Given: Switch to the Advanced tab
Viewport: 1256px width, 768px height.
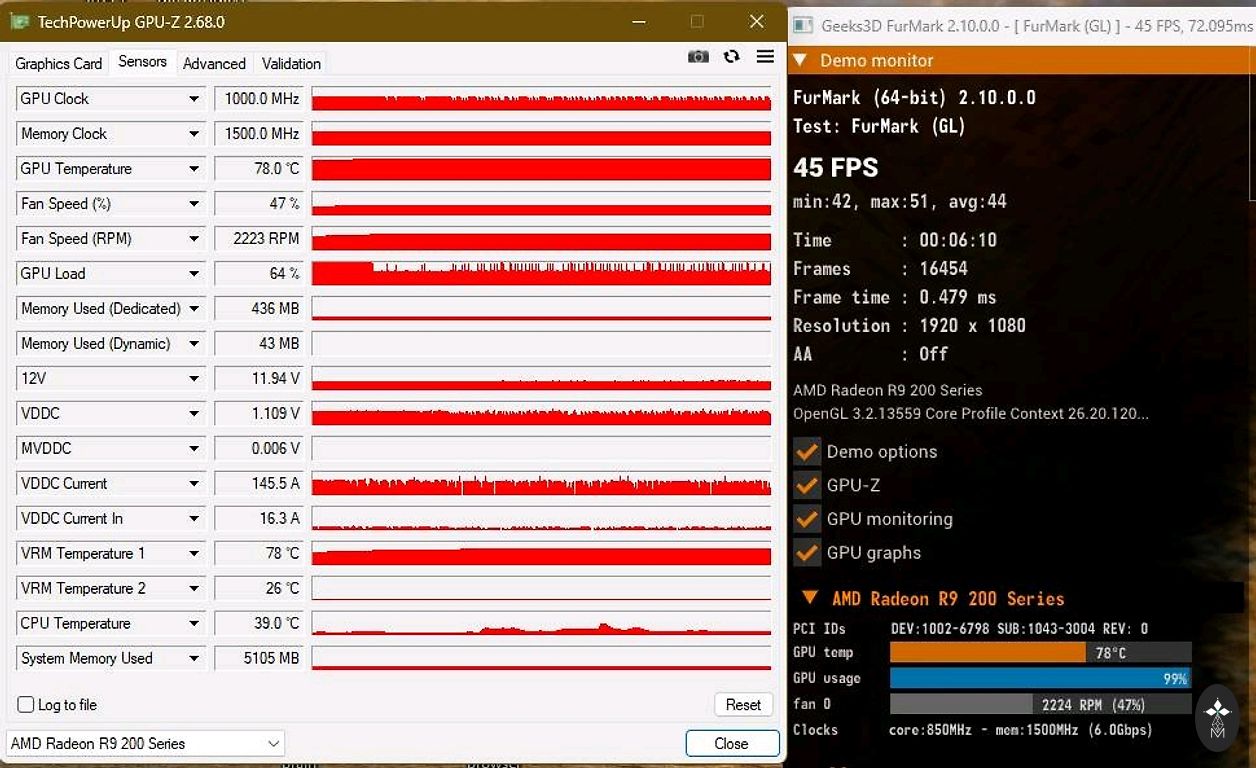Looking at the screenshot, I should [214, 63].
